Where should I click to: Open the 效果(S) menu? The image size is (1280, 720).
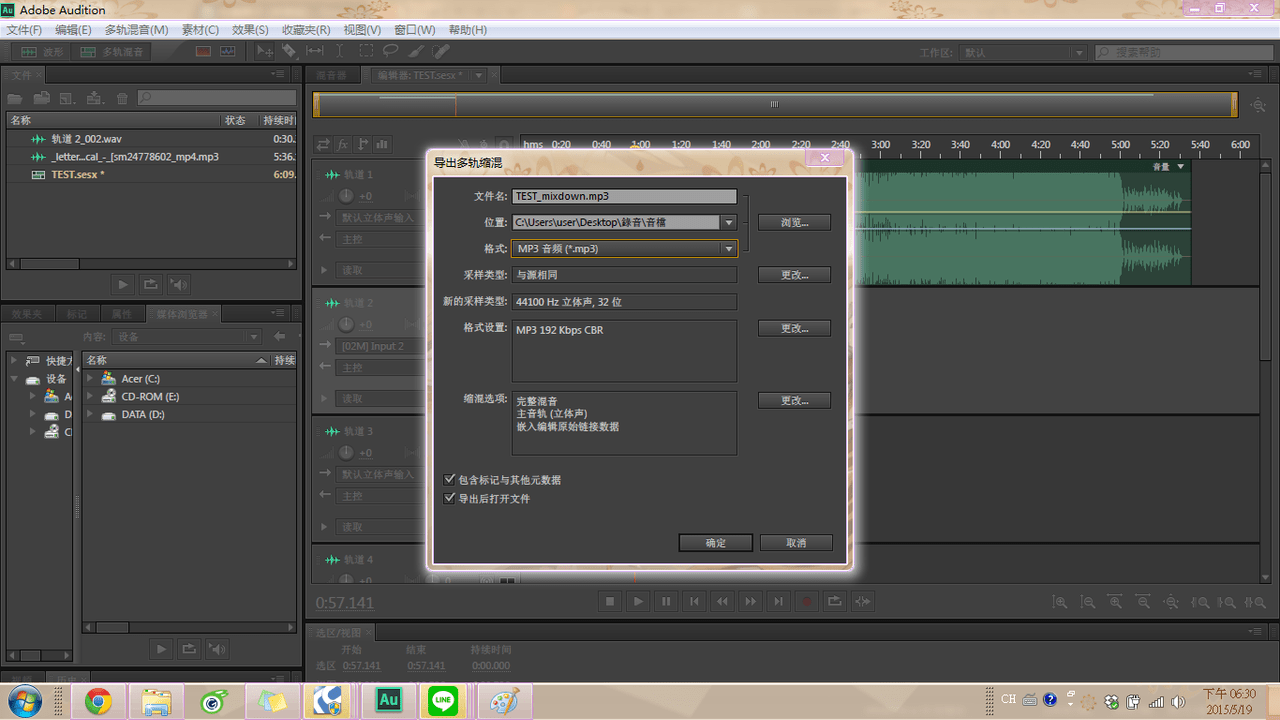click(250, 30)
